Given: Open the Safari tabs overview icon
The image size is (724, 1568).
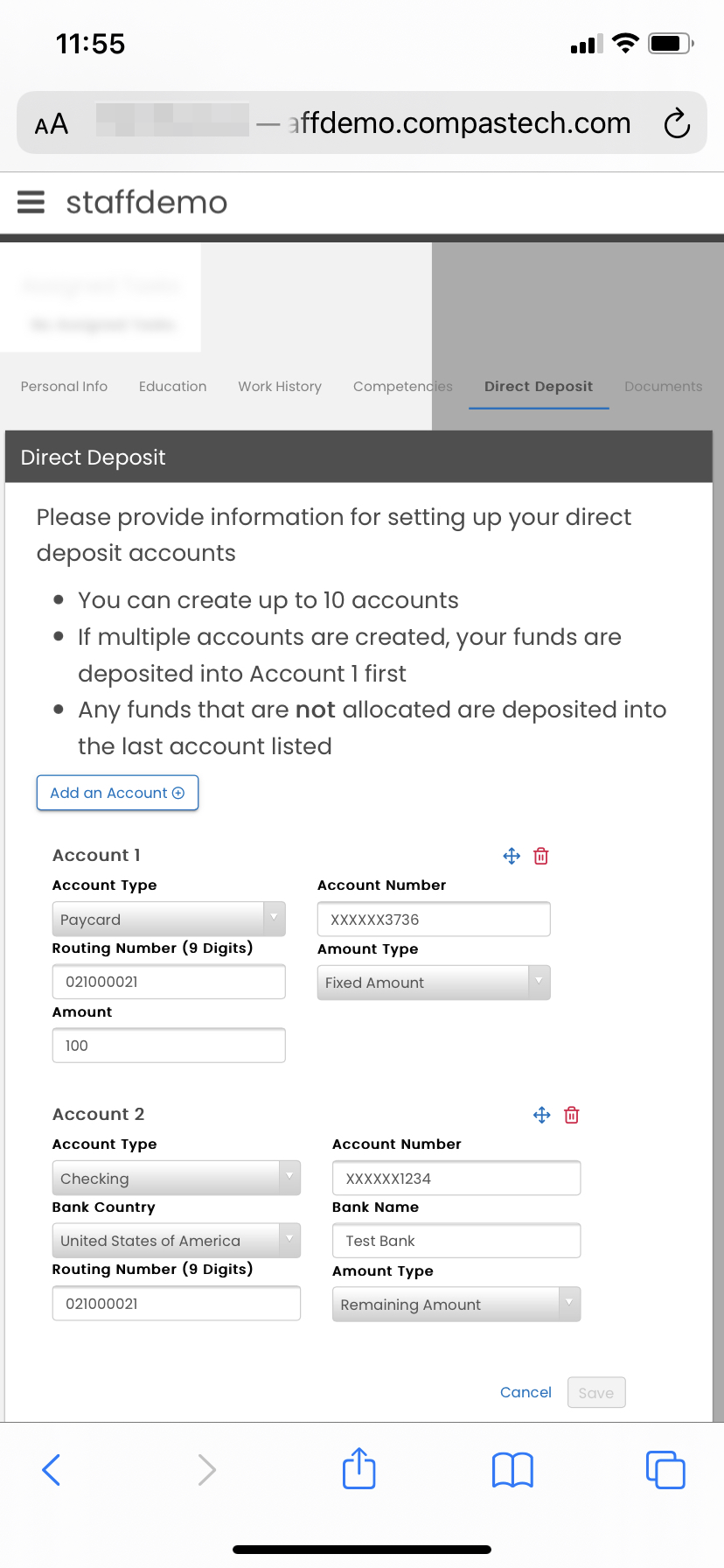Looking at the screenshot, I should pos(665,1469).
